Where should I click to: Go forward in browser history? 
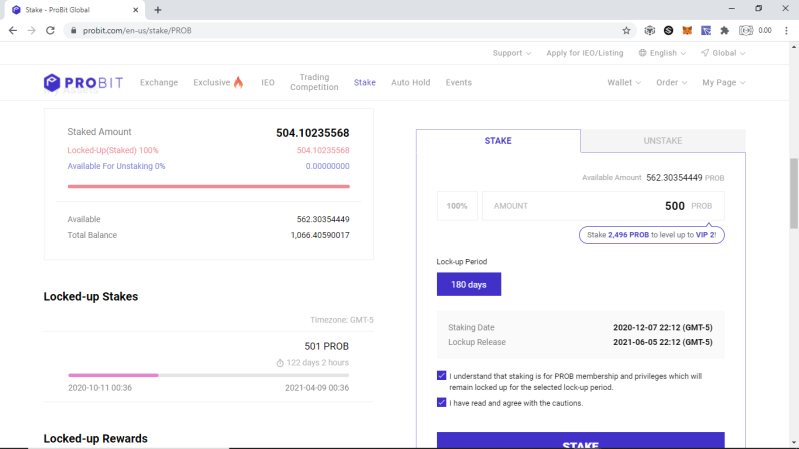point(32,31)
